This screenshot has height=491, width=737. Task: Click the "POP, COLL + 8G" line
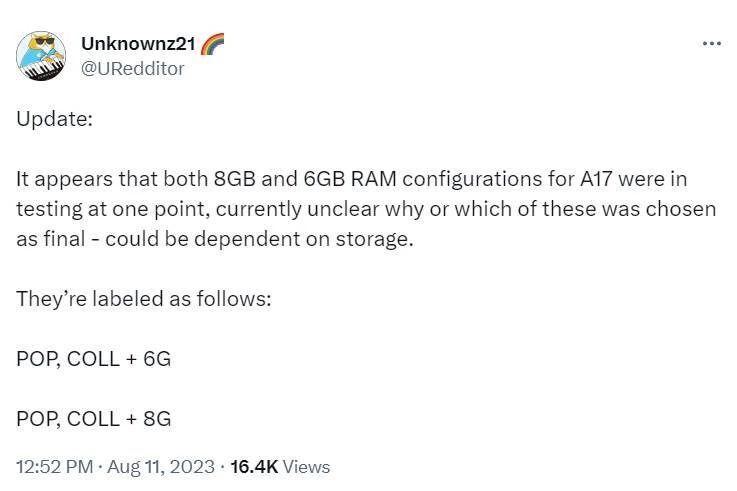coord(93,418)
